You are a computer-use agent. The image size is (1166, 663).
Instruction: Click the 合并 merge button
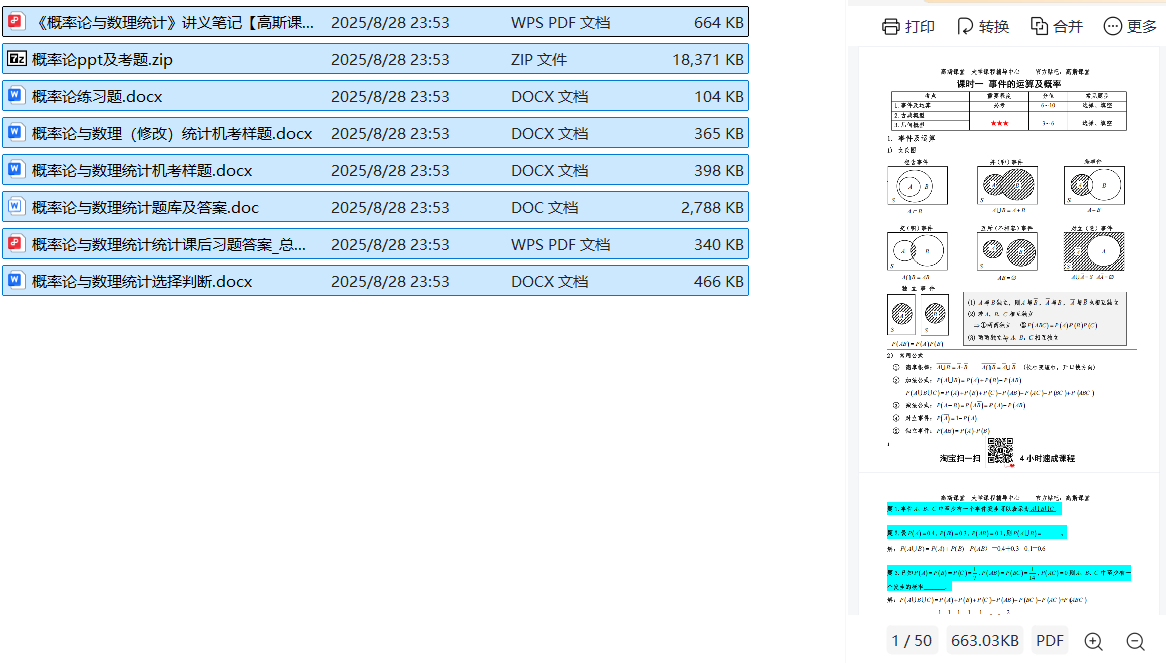tap(1057, 27)
